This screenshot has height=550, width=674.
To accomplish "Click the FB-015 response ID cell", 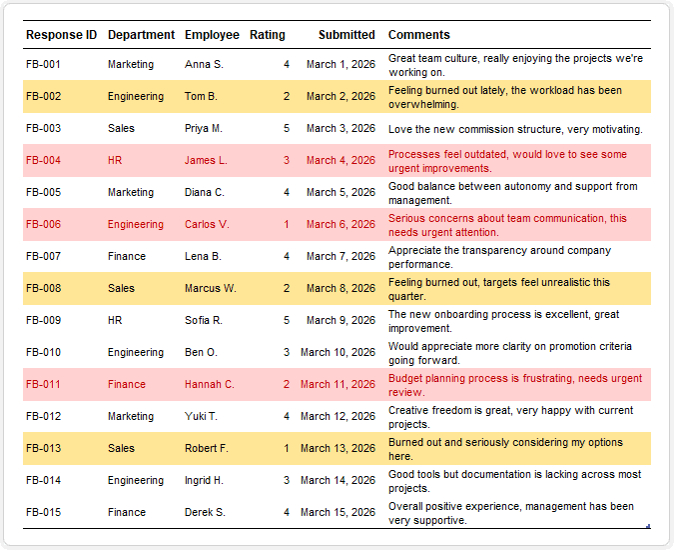I will click(43, 513).
